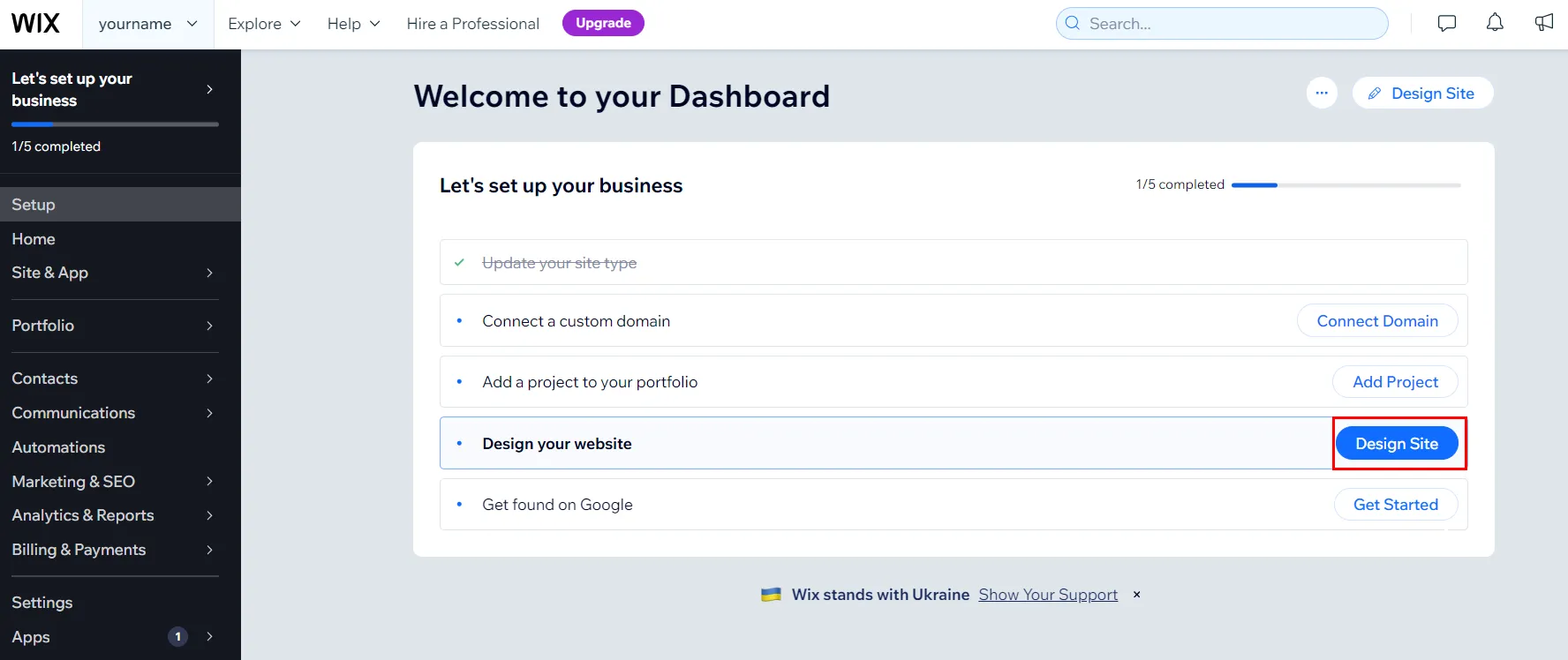
Task: Open the three-dot more actions button
Action: pyautogui.click(x=1322, y=93)
